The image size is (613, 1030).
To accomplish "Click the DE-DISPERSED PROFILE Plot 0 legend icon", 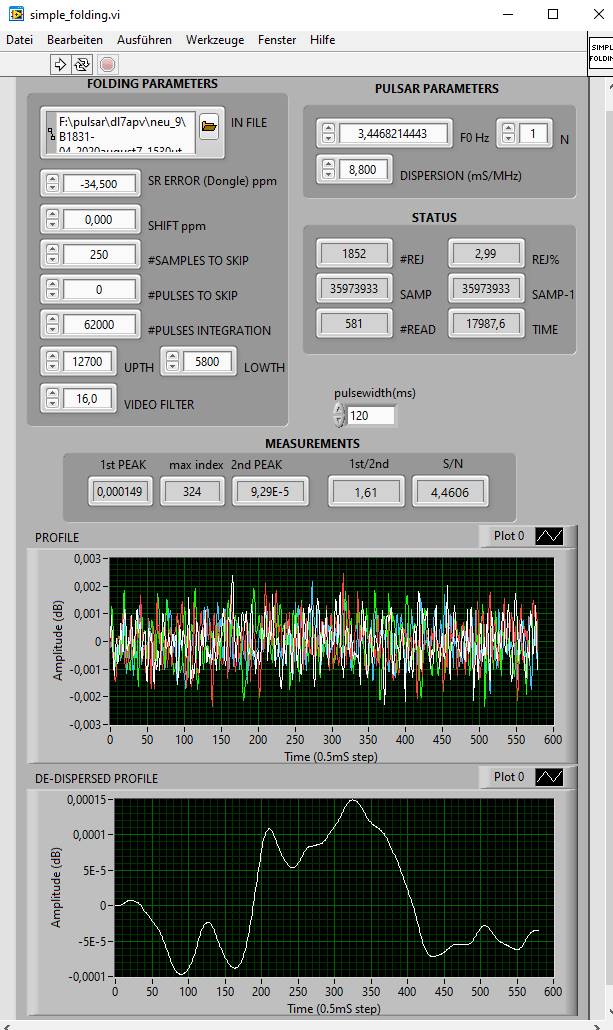I will click(x=549, y=777).
